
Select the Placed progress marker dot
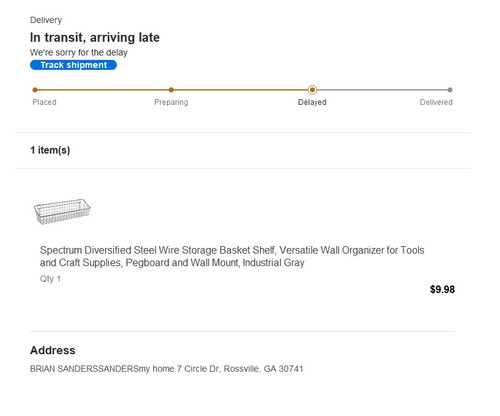click(35, 90)
